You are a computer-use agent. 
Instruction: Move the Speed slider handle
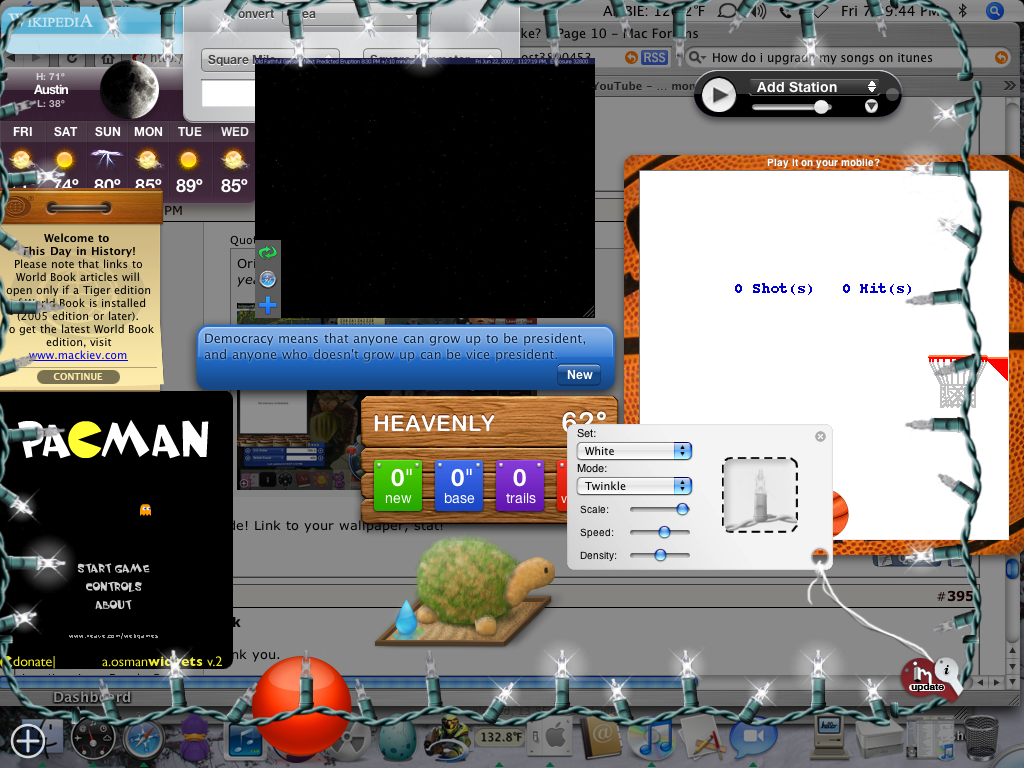[664, 532]
